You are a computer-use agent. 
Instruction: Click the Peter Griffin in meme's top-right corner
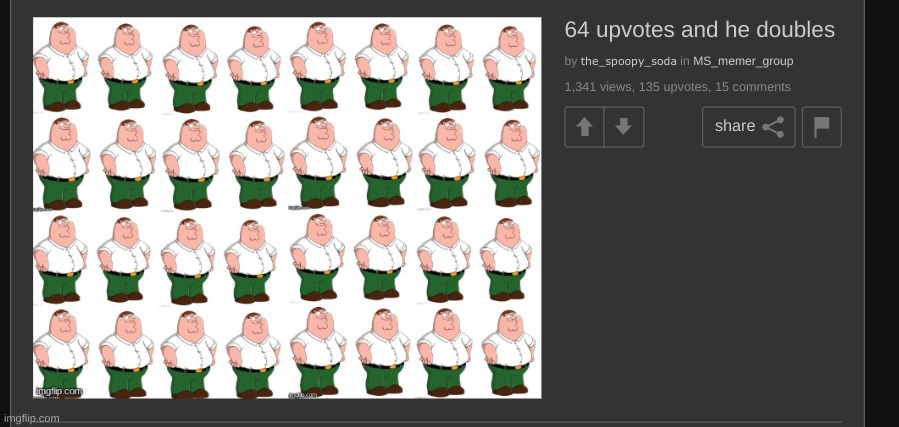point(509,68)
